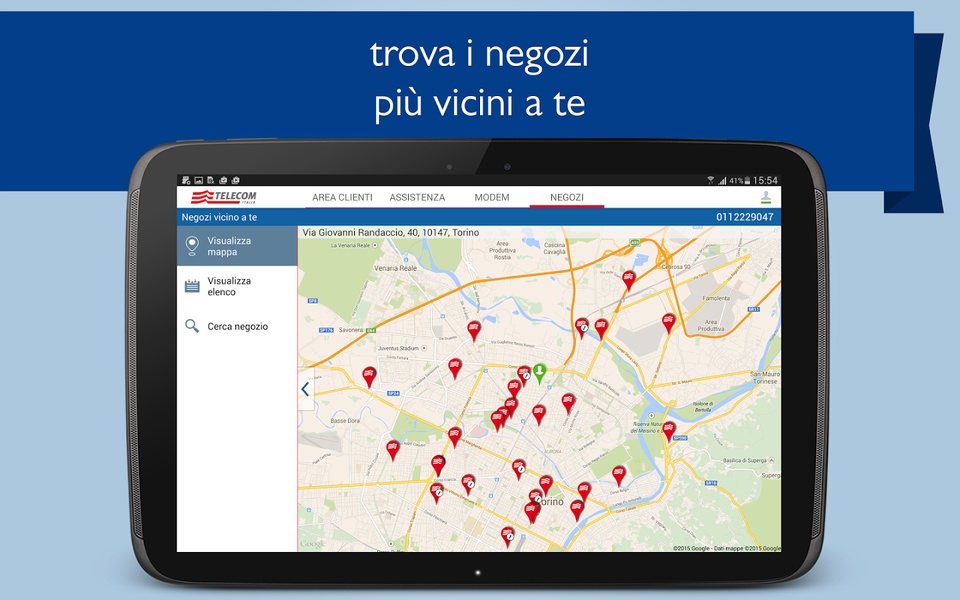Collapse the sidebar with the left chevron

[x=306, y=389]
